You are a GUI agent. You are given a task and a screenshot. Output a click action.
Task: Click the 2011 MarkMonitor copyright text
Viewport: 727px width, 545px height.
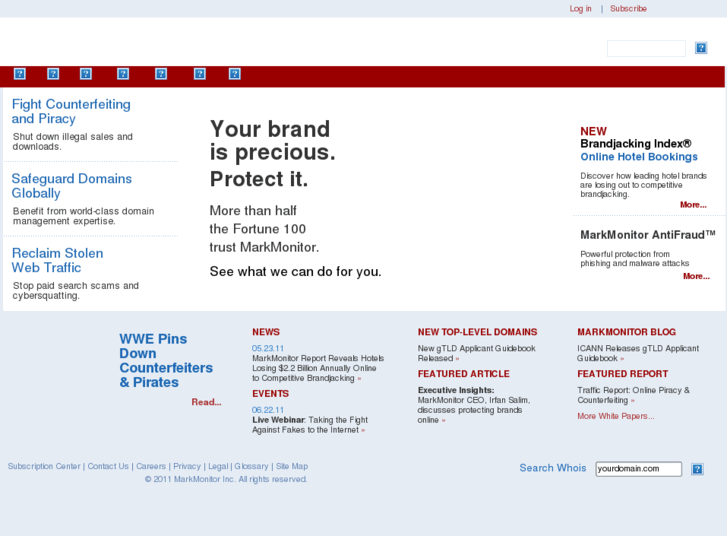point(226,479)
